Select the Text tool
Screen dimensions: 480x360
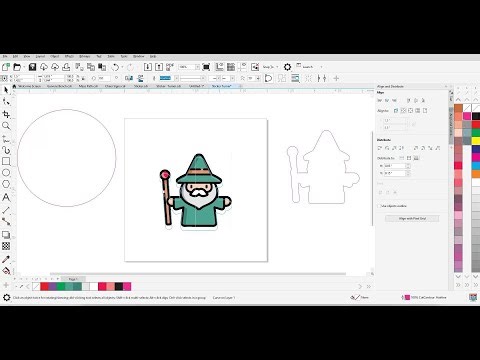click(6, 197)
